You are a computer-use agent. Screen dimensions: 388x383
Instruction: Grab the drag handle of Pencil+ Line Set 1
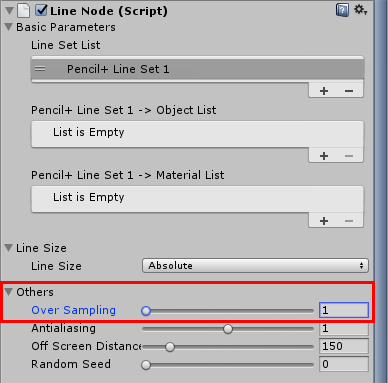click(40, 69)
